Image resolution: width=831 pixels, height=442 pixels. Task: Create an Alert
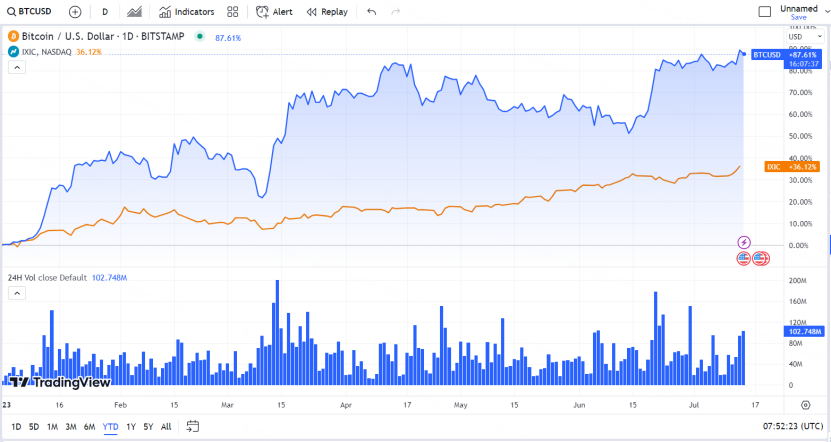coord(274,12)
